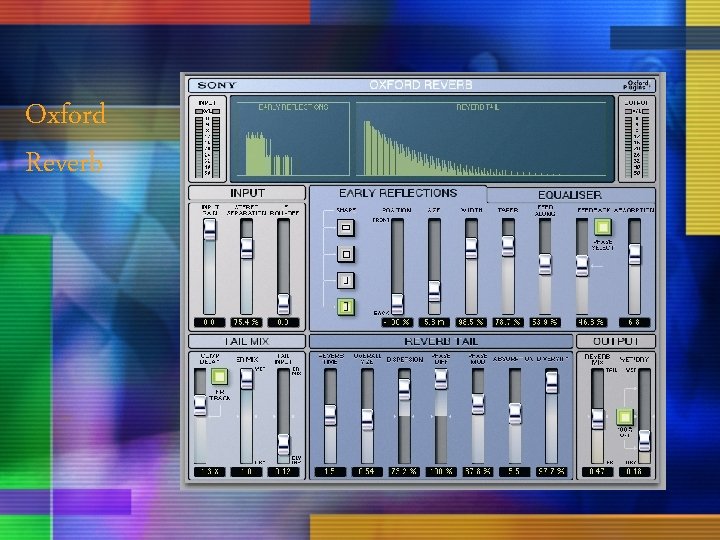Click the Stereo Separation fader handle
This screenshot has width=720, height=540.
pos(247,248)
